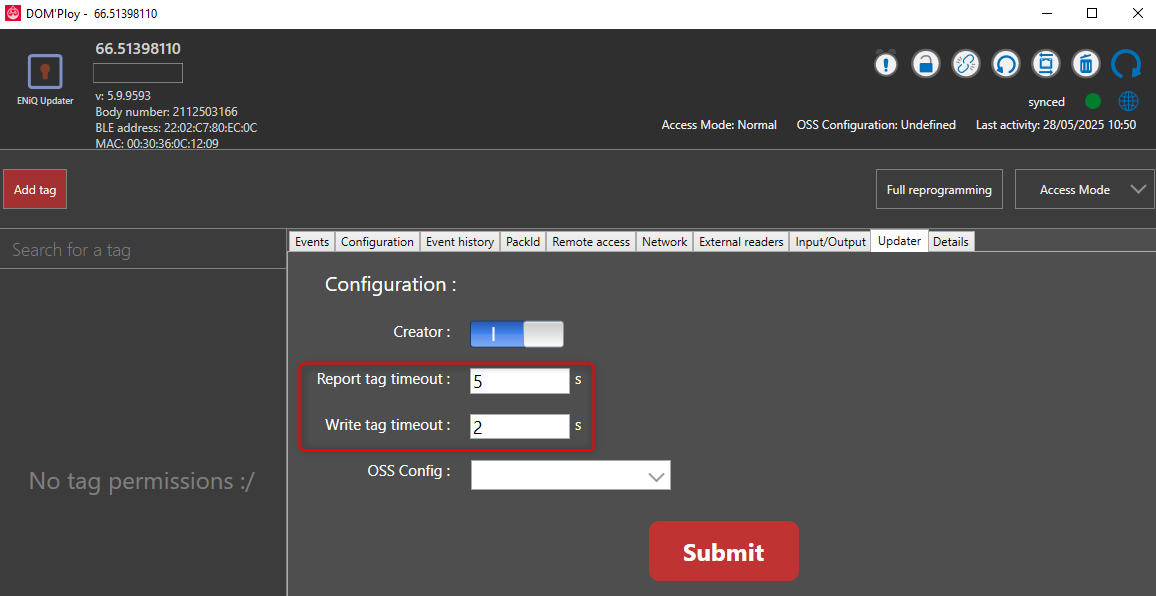
Task: Select the External readers tab
Action: [x=741, y=242]
